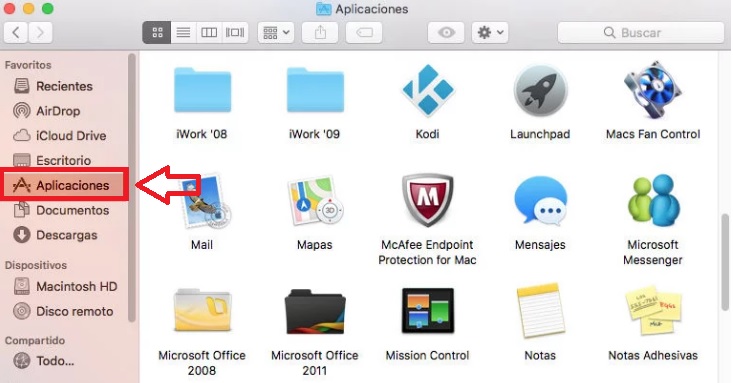Select Aplicaciones in the sidebar
The image size is (733, 383).
coord(64,185)
